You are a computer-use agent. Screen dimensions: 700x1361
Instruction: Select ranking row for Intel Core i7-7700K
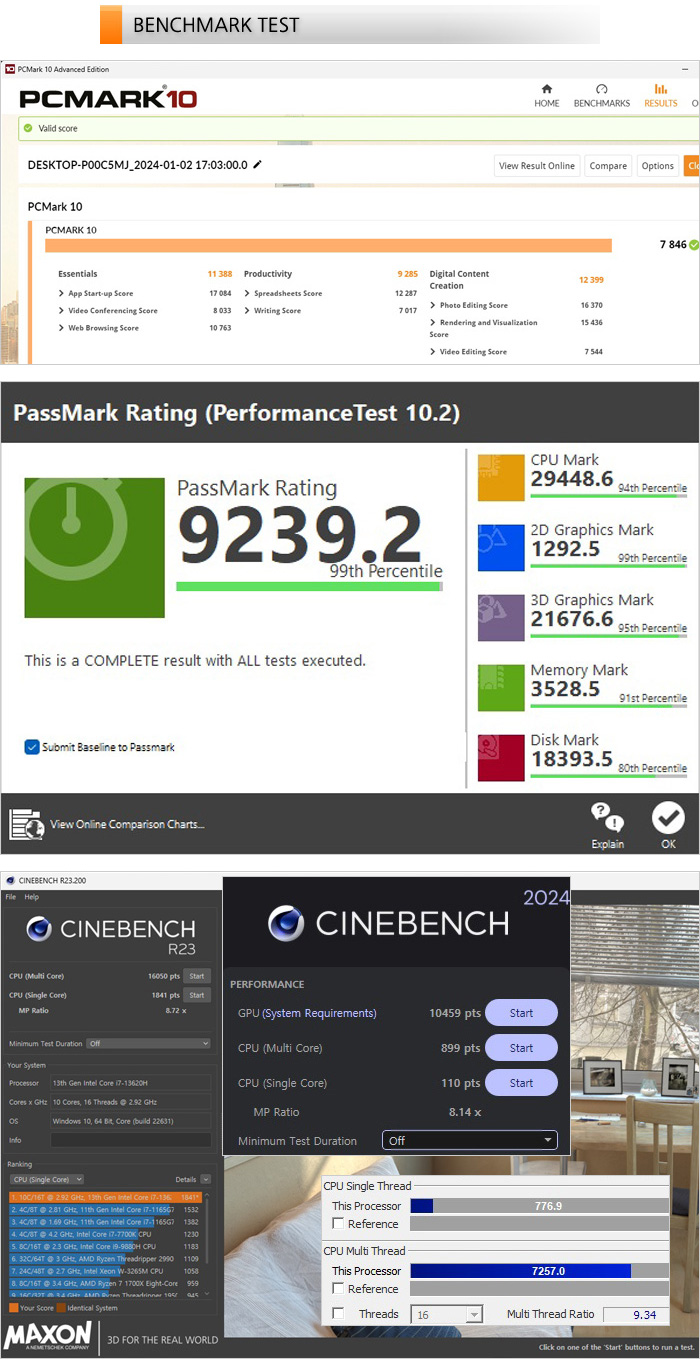point(105,1234)
